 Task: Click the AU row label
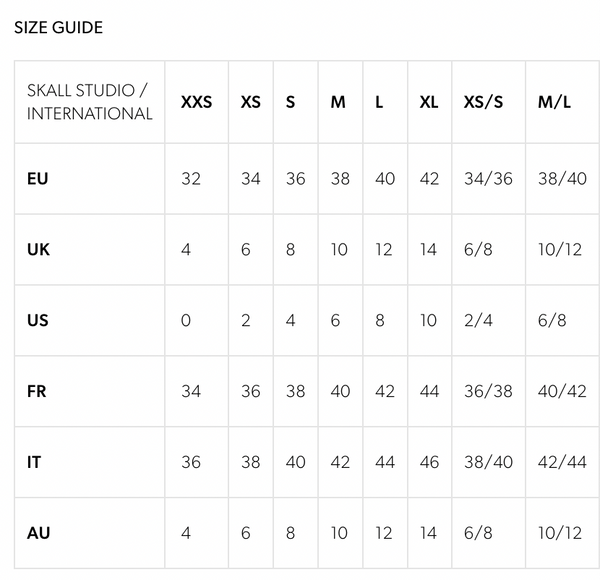[x=38, y=533]
